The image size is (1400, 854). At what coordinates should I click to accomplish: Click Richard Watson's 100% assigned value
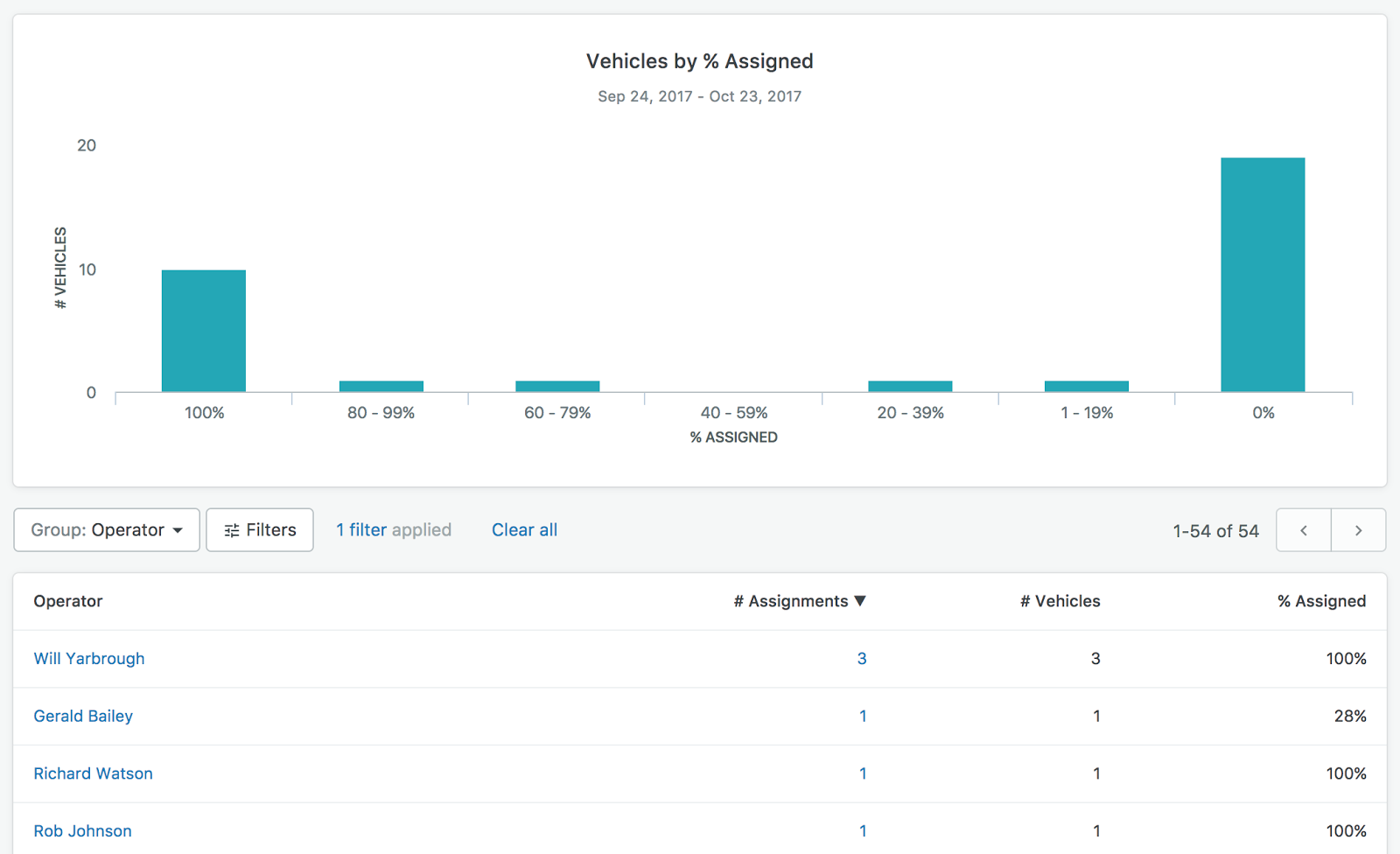(1347, 773)
